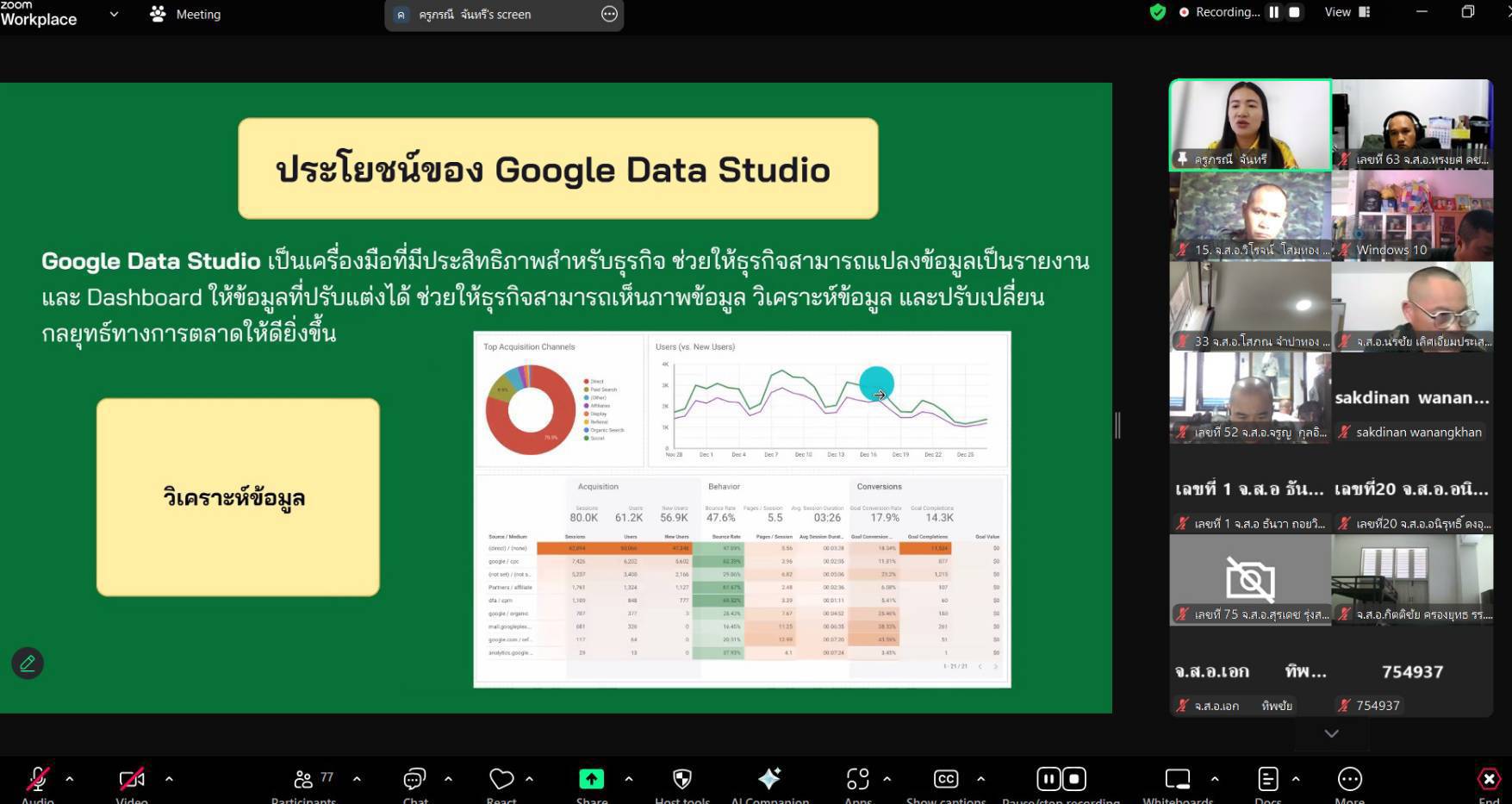Select the sakdinan wanangkhan participant tile
The image size is (1512, 804).
click(x=1412, y=398)
